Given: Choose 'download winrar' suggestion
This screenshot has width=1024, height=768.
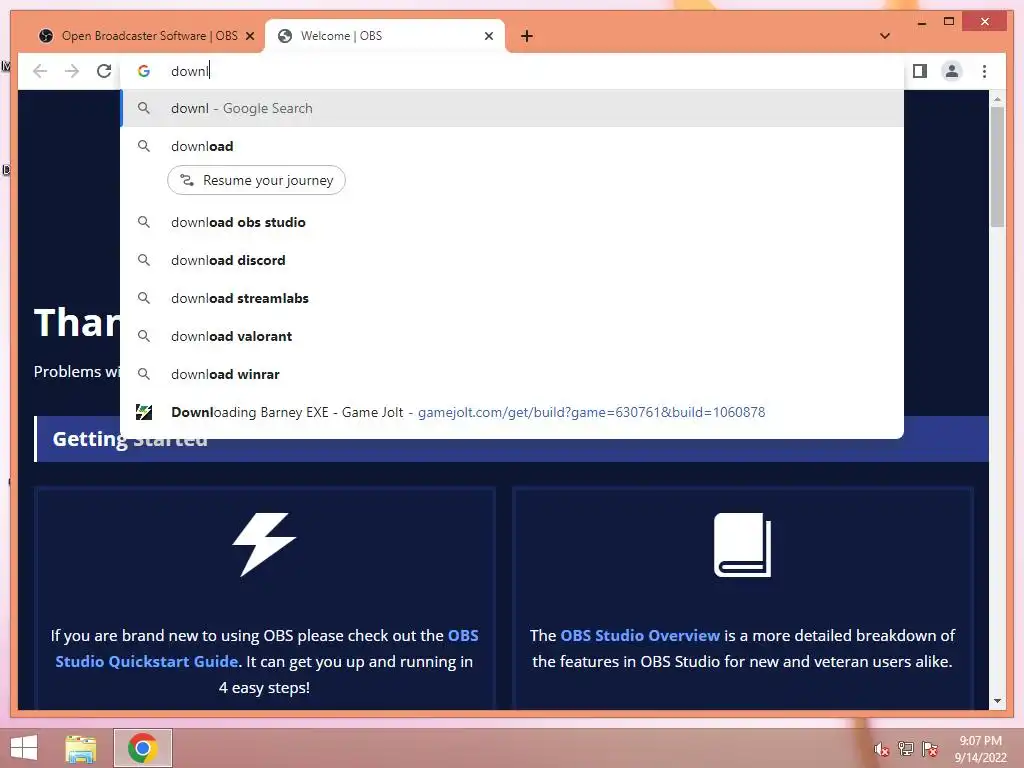Looking at the screenshot, I should pyautogui.click(x=512, y=374).
